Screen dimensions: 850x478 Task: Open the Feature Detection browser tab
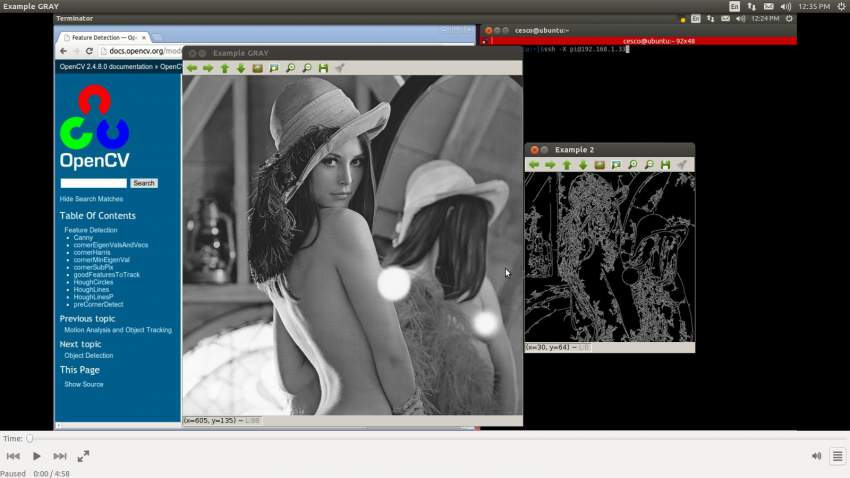105,37
